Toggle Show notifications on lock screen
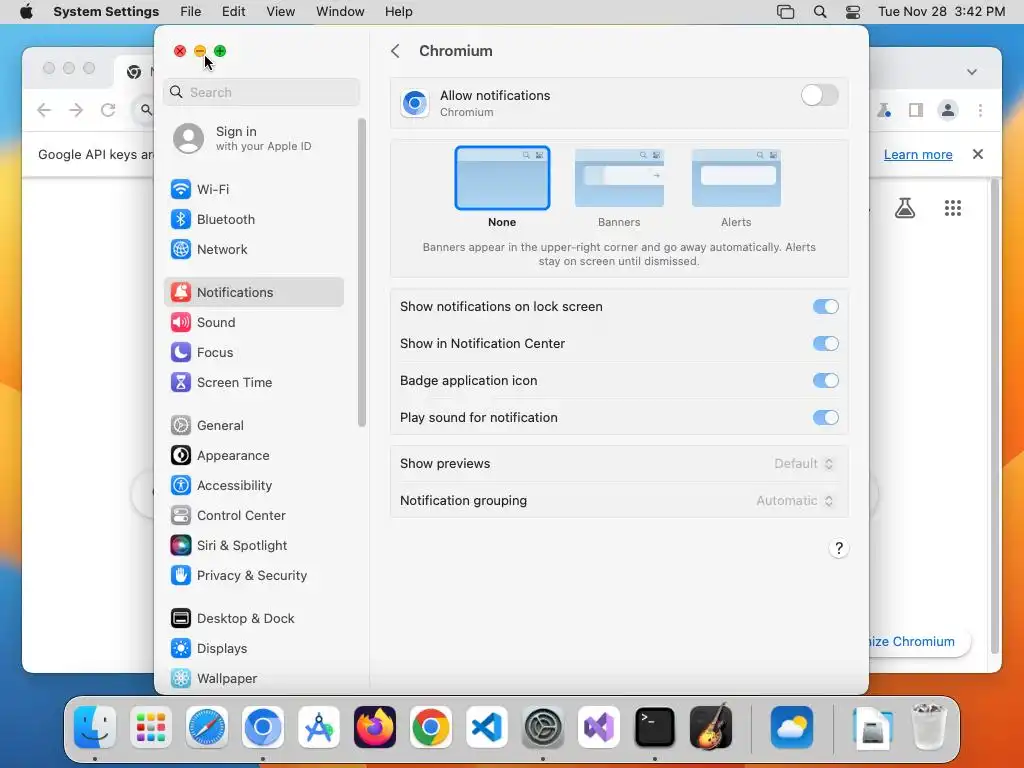 coord(825,306)
